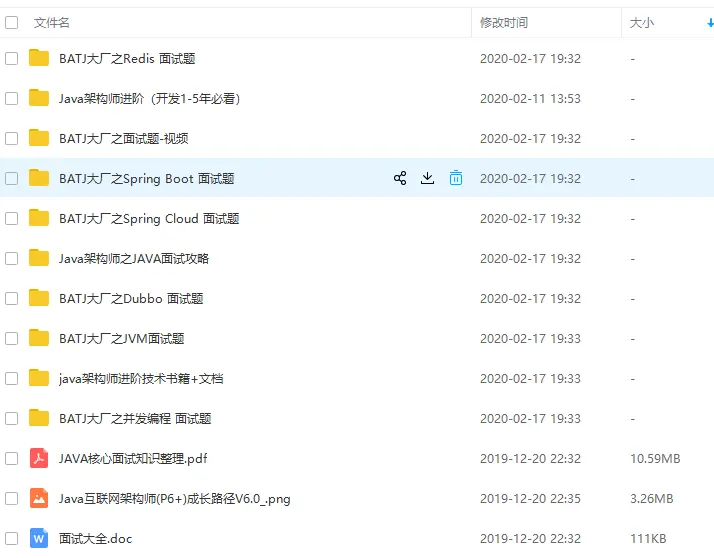The image size is (714, 558).
Task: Open folder Java架构师进阶（开发1-5年必看）
Action: pos(150,98)
